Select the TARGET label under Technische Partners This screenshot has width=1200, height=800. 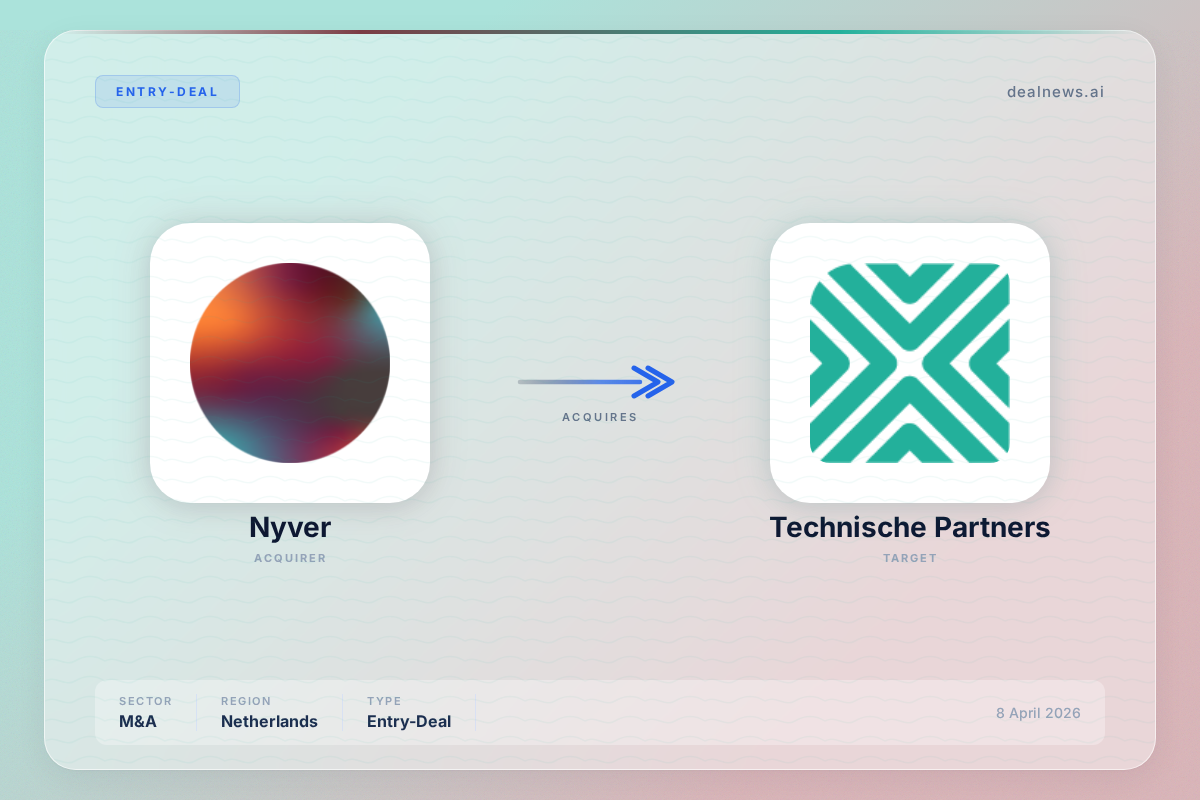909,558
